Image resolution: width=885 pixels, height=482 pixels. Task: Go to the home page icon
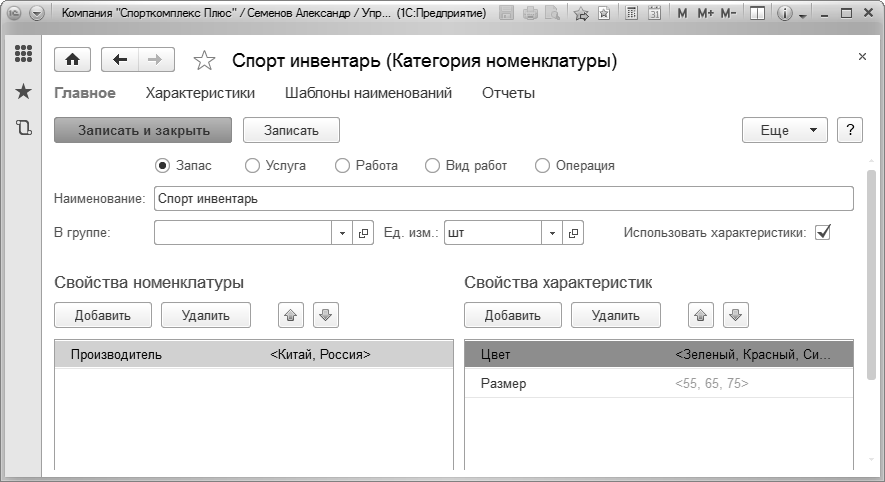(72, 59)
